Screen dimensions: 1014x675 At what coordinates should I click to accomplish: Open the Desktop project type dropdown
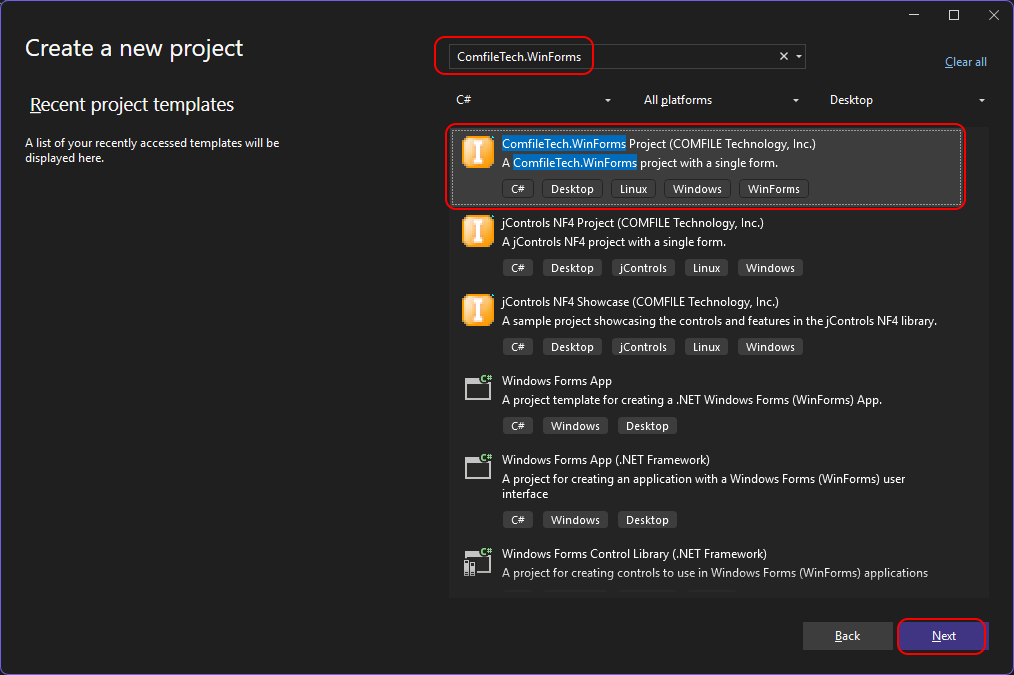[906, 100]
